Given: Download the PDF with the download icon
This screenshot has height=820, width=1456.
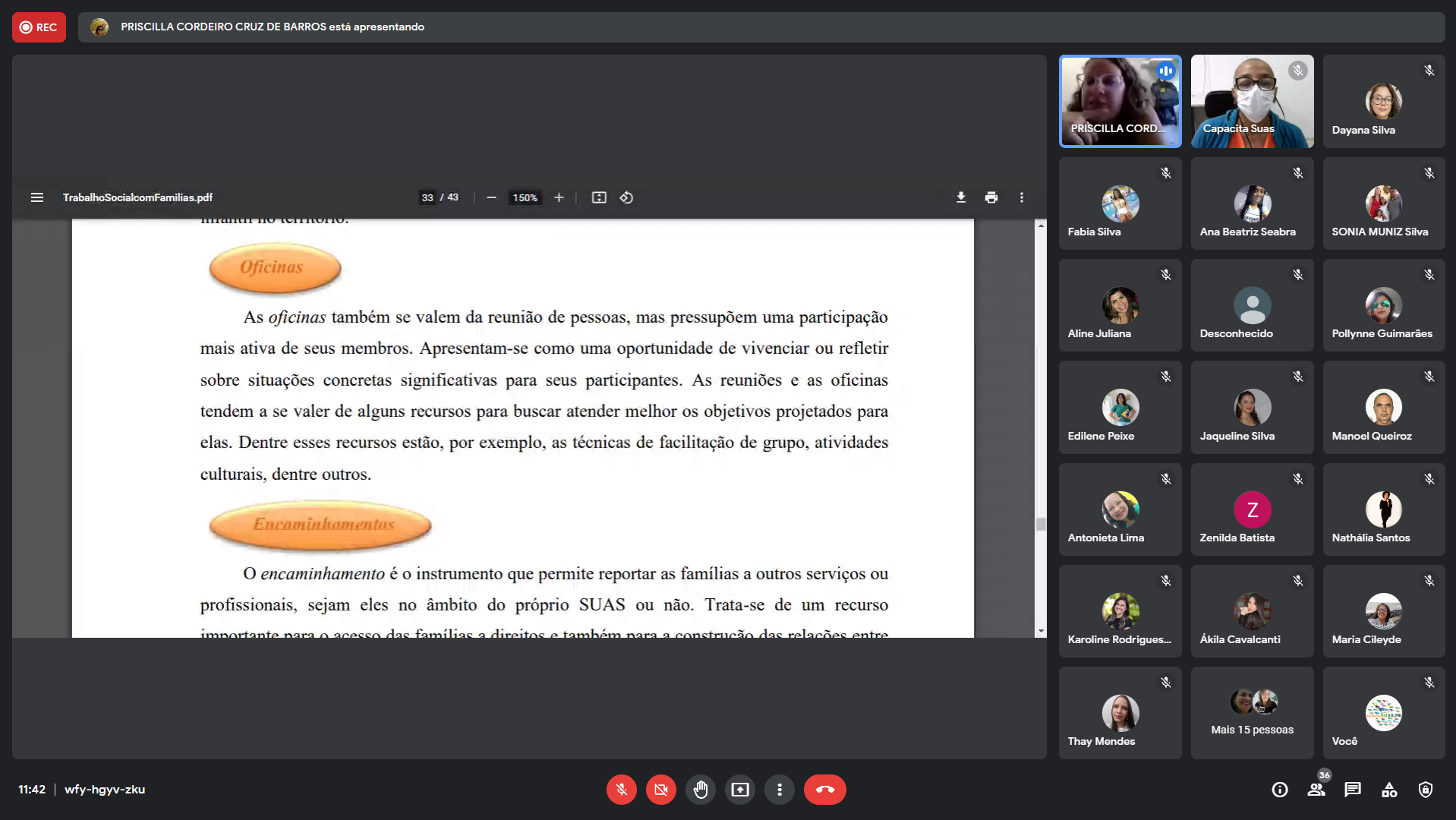Looking at the screenshot, I should (x=960, y=197).
